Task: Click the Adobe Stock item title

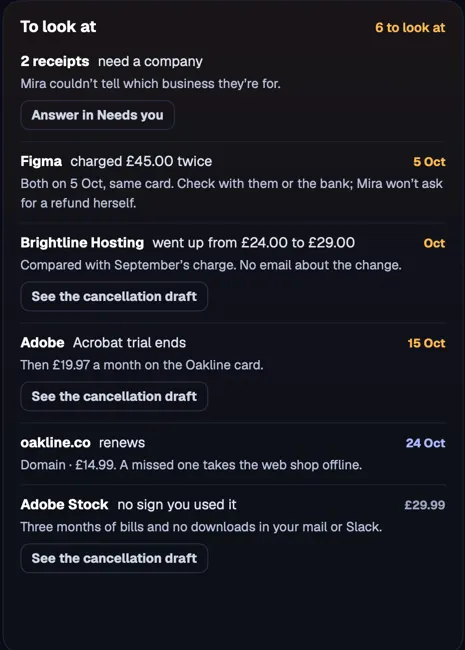Action: [64, 504]
